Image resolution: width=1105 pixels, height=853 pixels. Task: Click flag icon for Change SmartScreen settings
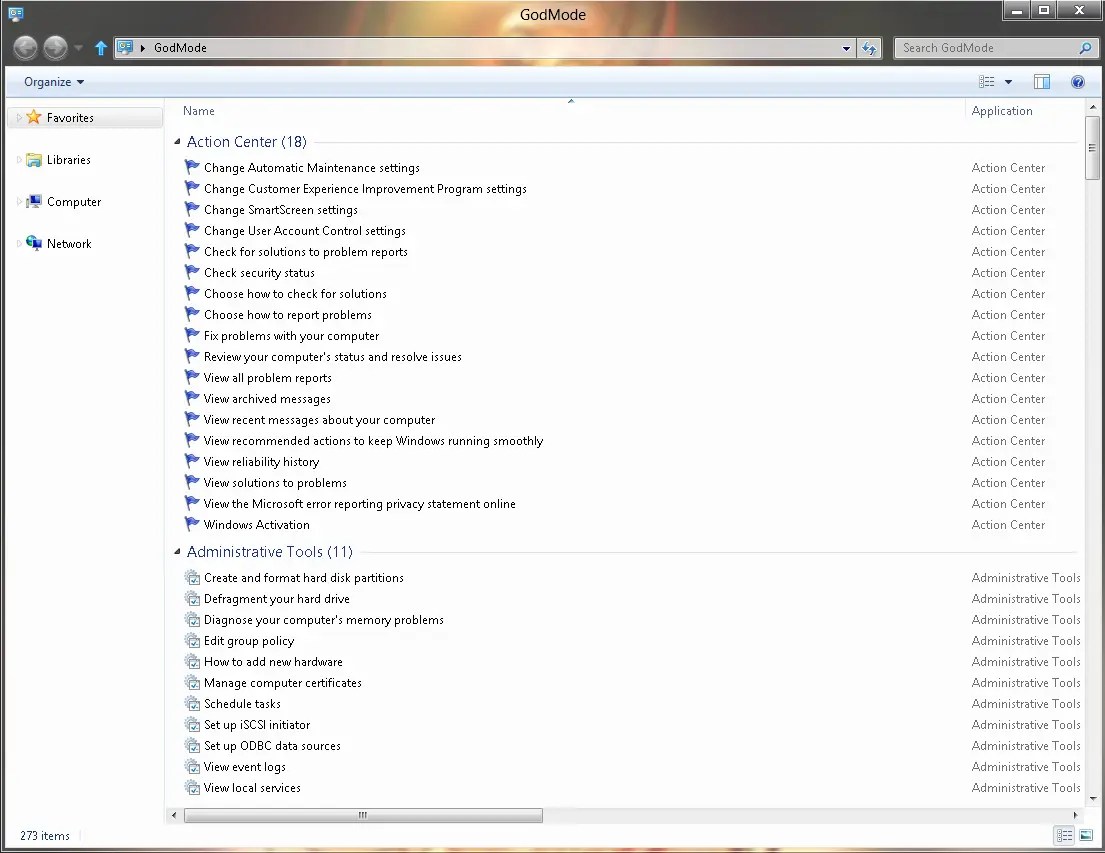click(x=192, y=209)
